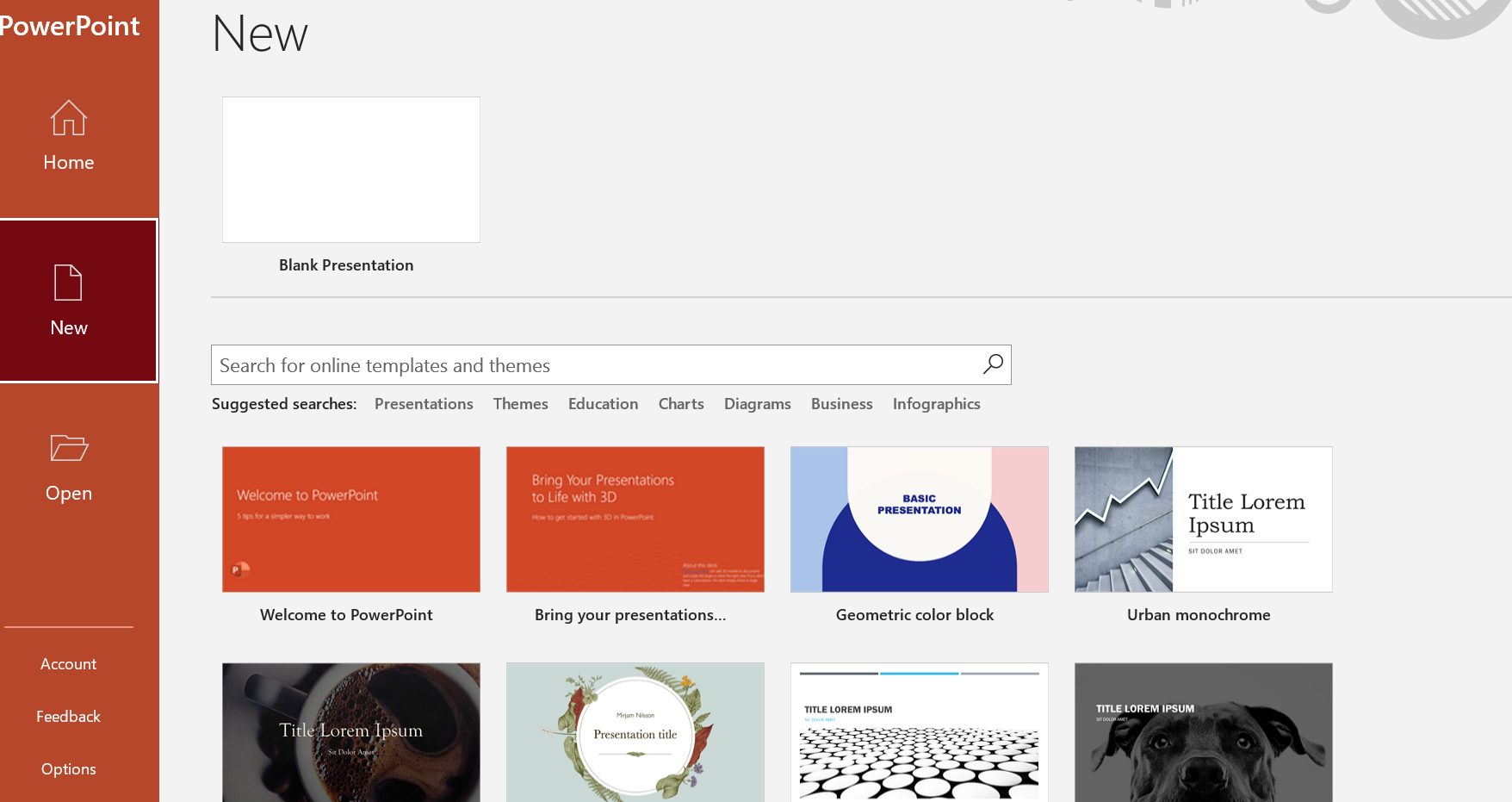Open the Bring Your Presentations to Life 3D thumbnail
The image size is (1512, 802).
(x=635, y=519)
